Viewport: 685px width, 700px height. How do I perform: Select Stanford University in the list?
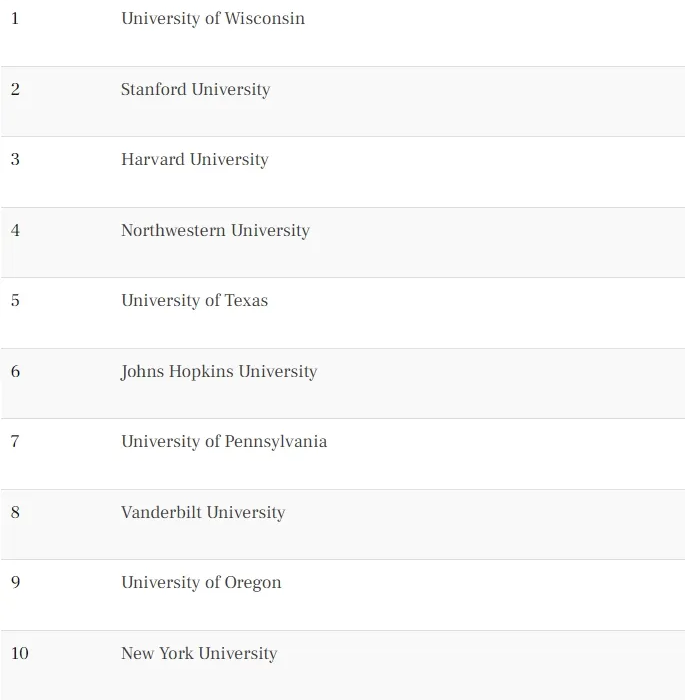195,90
